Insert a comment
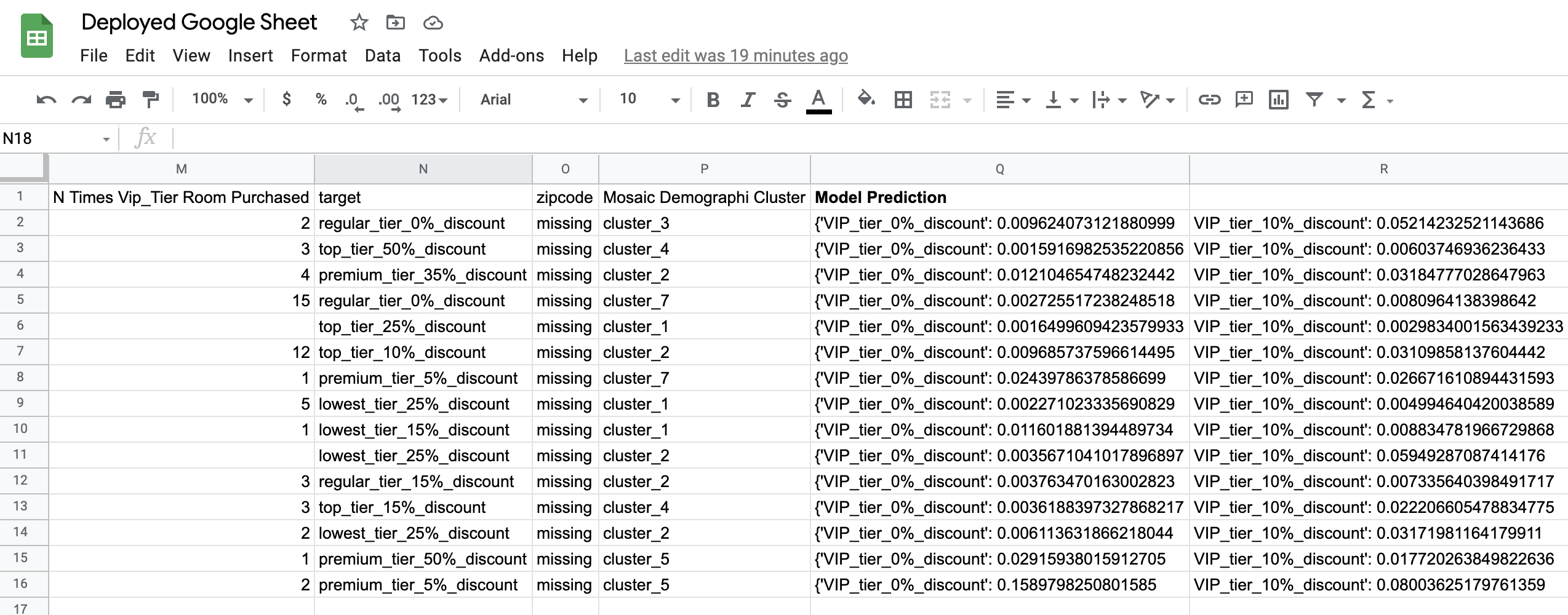 pos(1244,99)
